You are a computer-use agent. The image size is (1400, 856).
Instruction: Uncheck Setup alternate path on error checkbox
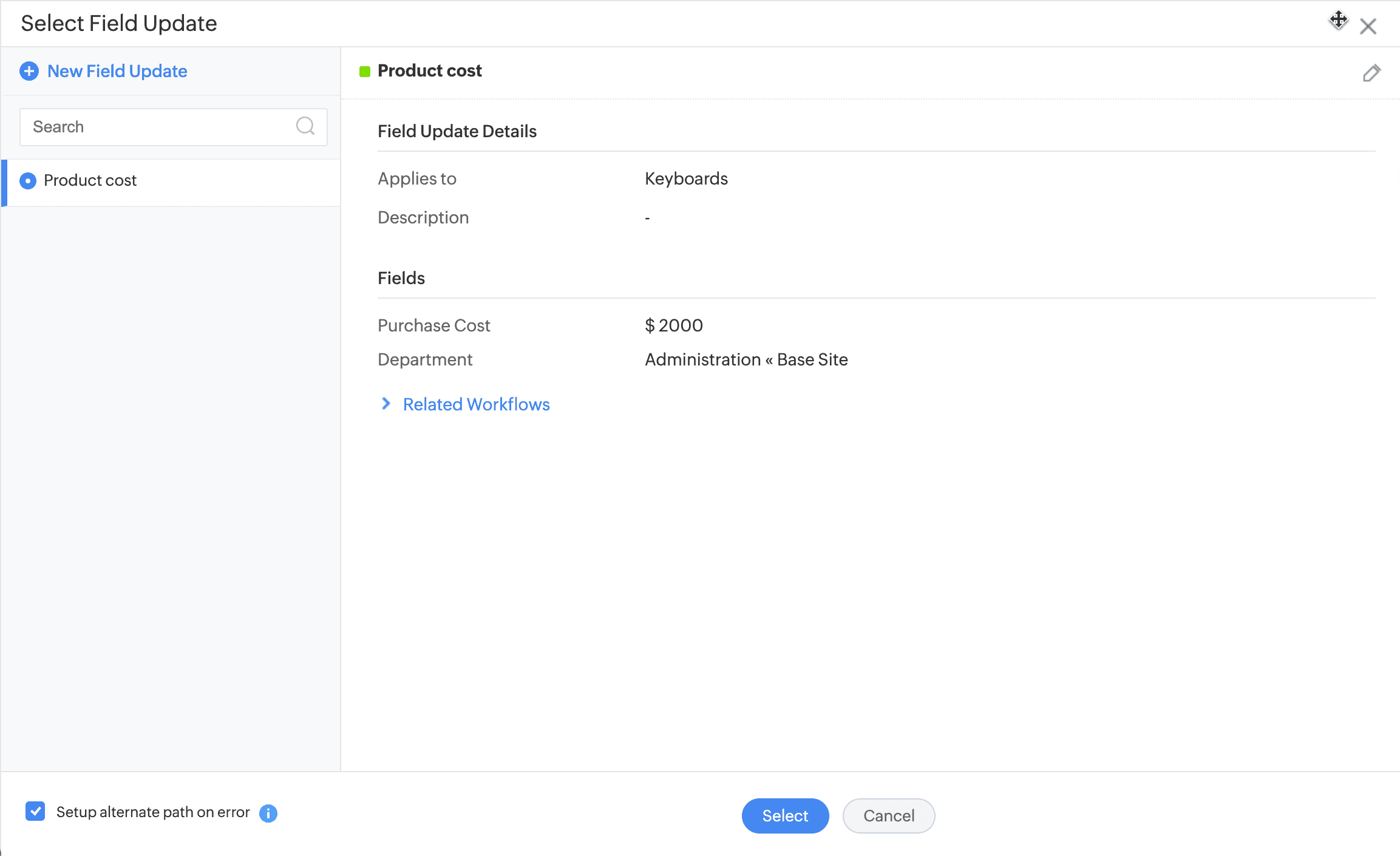35,812
